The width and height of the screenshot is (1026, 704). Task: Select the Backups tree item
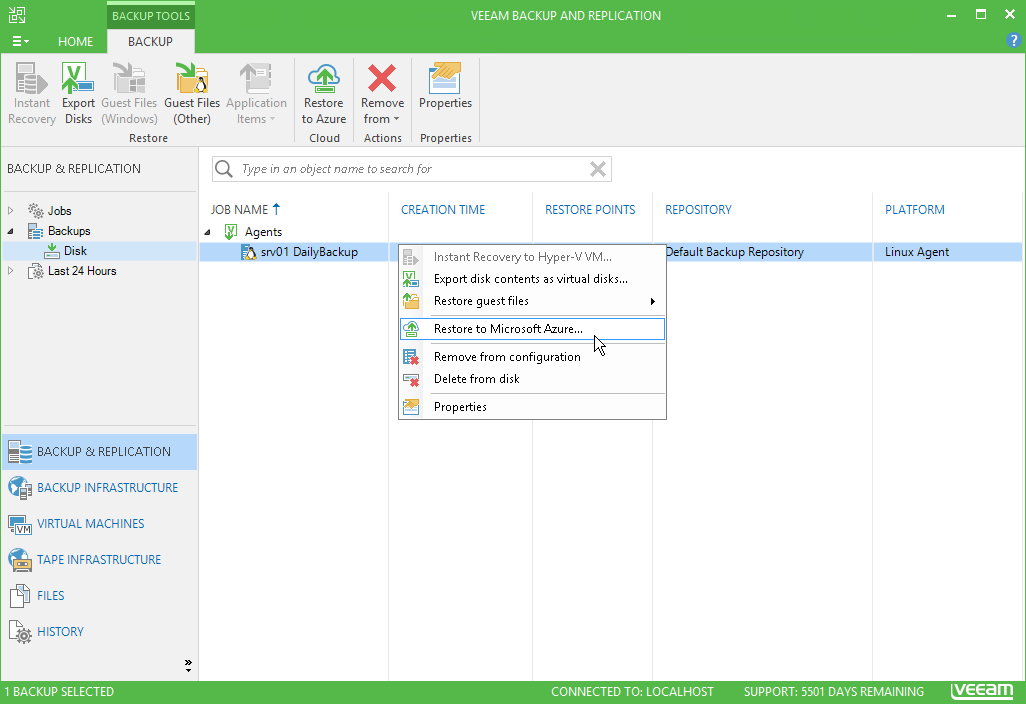point(69,231)
